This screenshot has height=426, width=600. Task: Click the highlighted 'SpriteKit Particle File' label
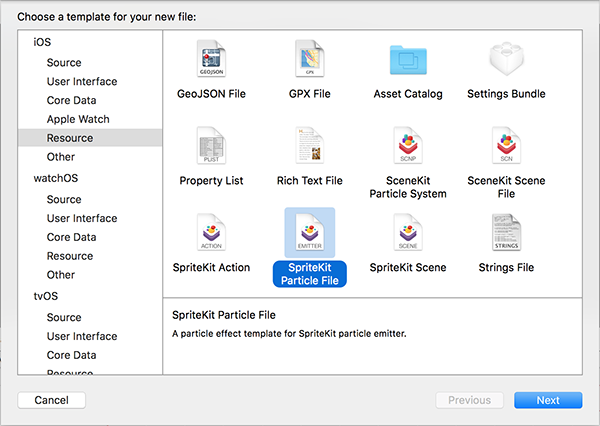[310, 274]
